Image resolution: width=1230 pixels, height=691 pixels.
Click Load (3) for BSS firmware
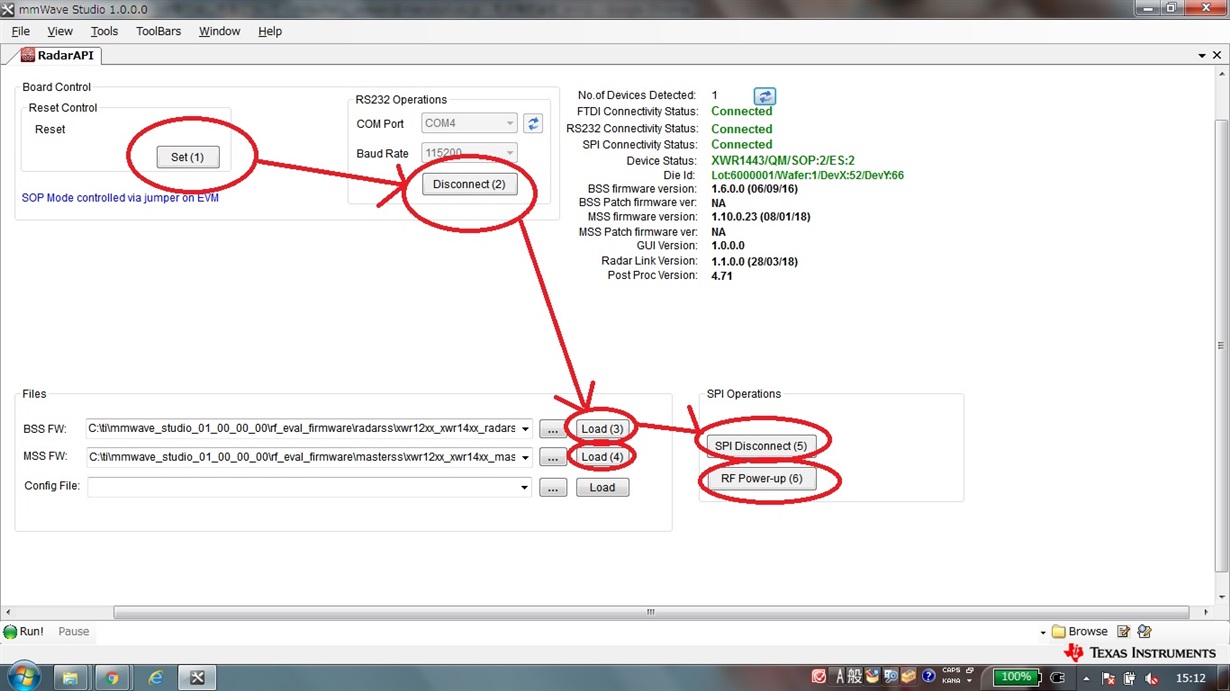pos(602,429)
